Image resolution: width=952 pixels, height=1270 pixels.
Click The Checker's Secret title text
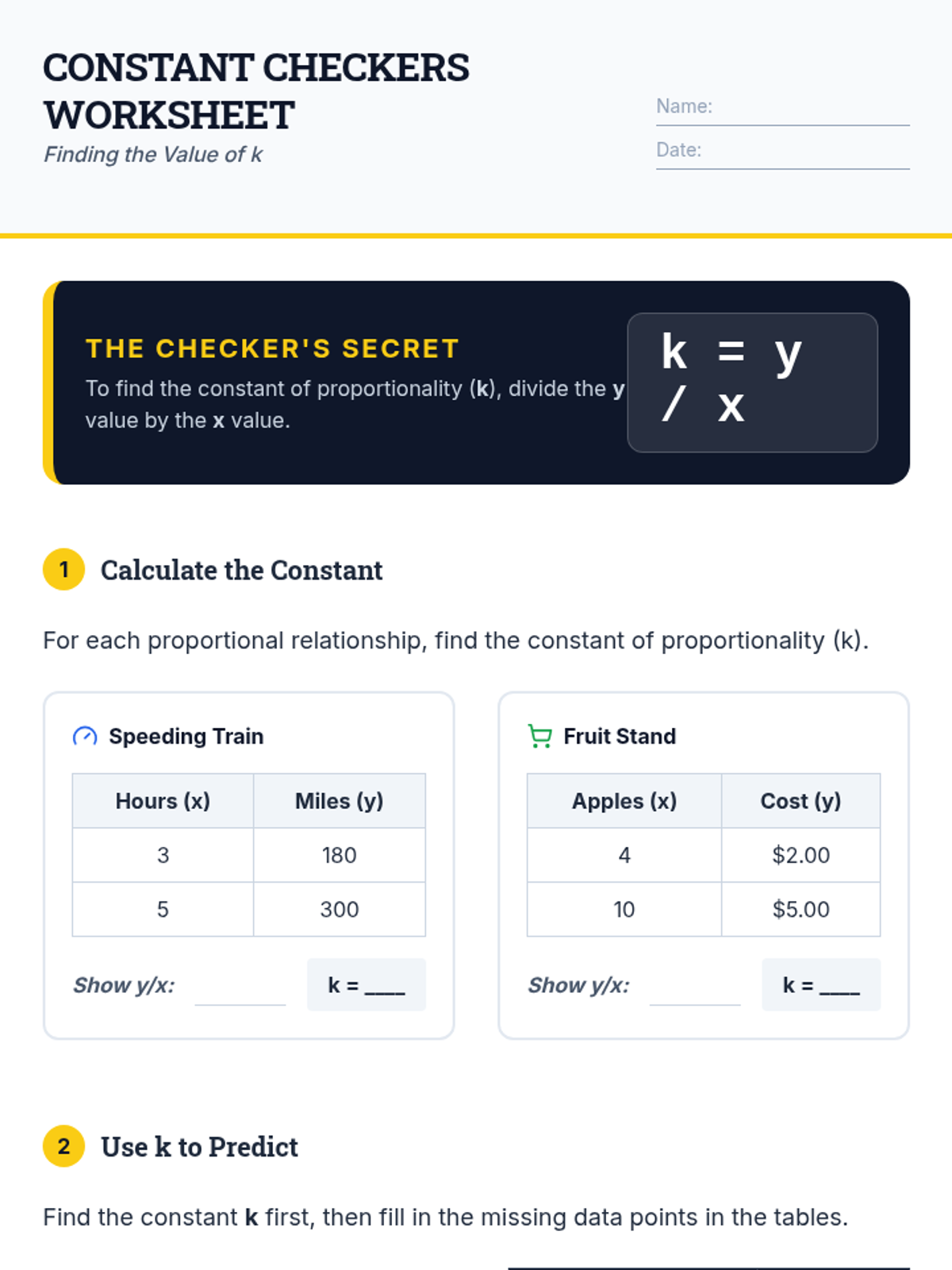point(272,348)
